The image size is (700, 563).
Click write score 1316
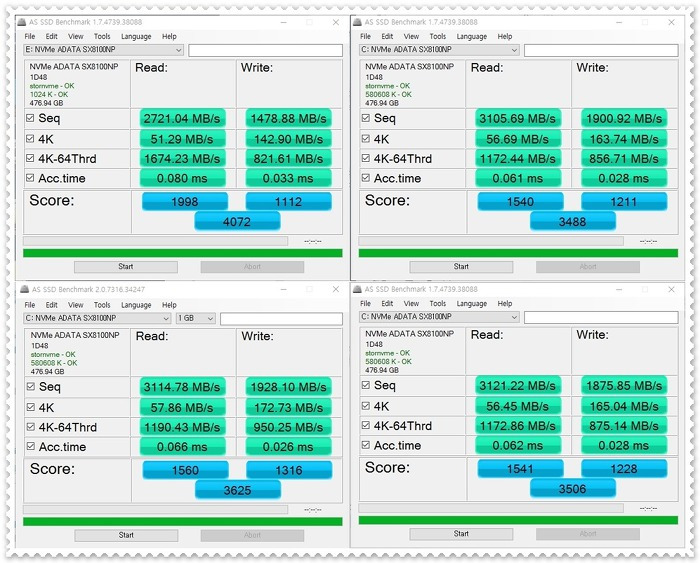tap(289, 470)
